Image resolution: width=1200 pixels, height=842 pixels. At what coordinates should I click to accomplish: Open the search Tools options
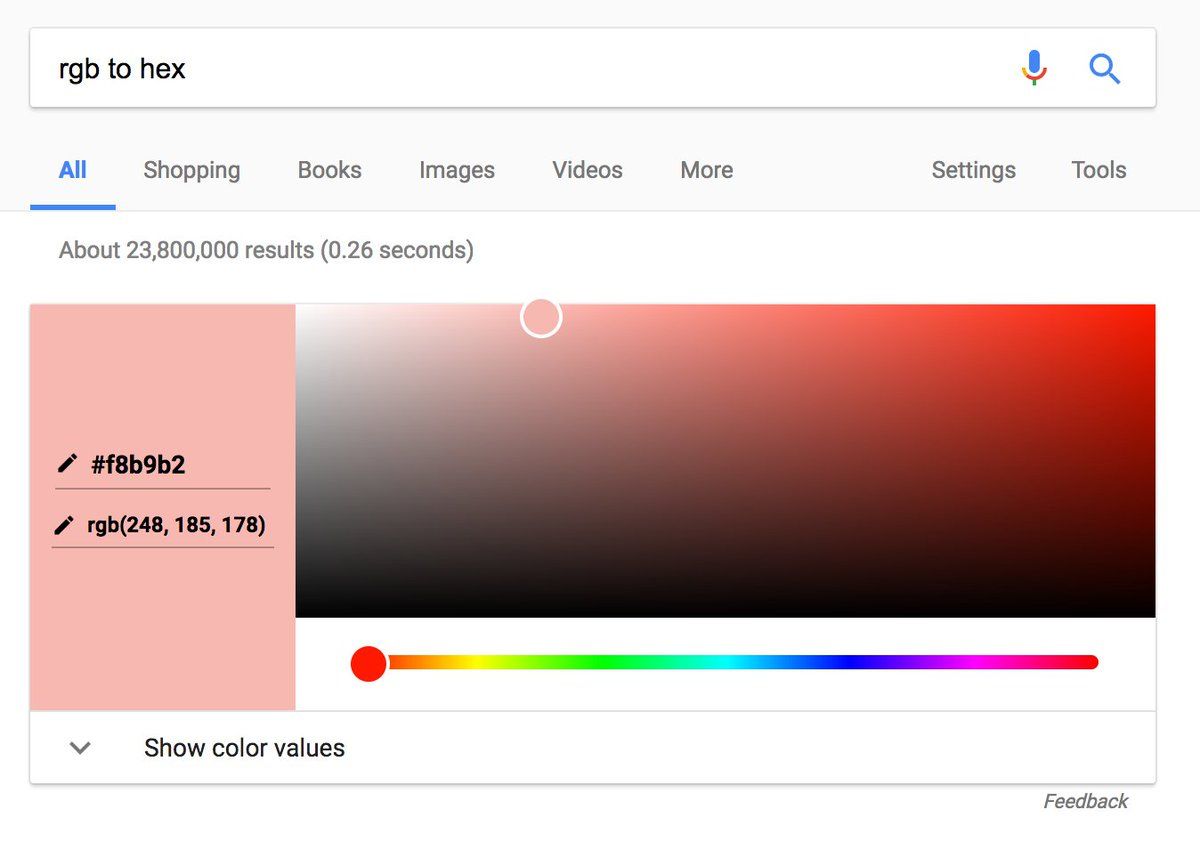coord(1098,170)
